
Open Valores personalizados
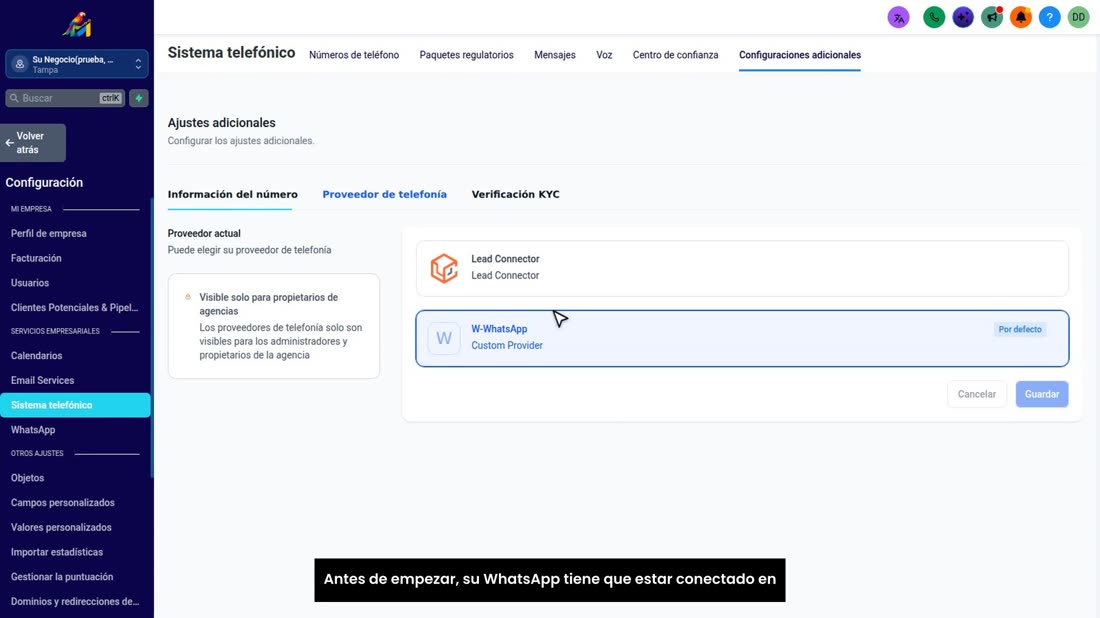click(x=61, y=528)
